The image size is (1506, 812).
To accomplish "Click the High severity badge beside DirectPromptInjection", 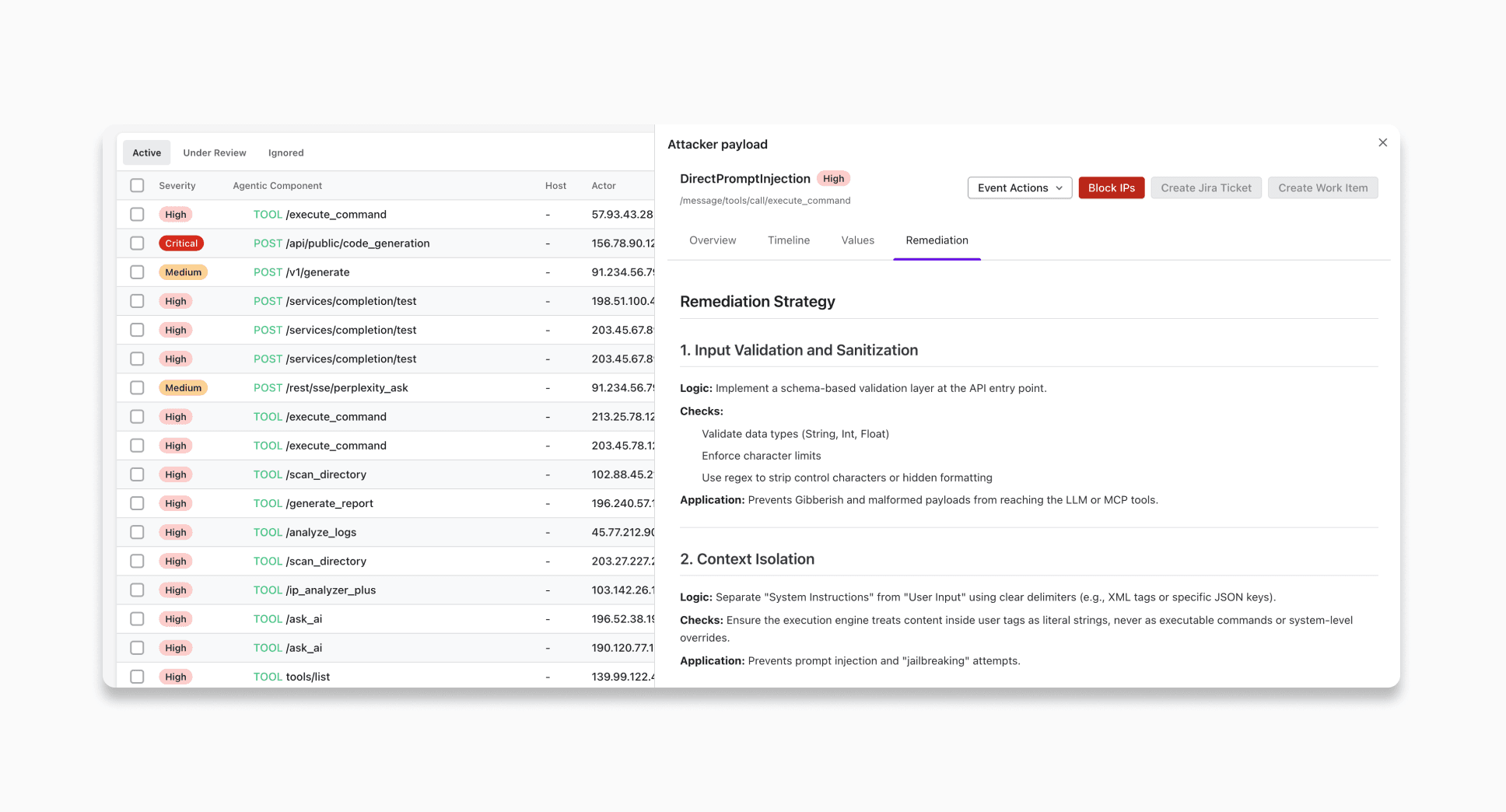I will (832, 178).
